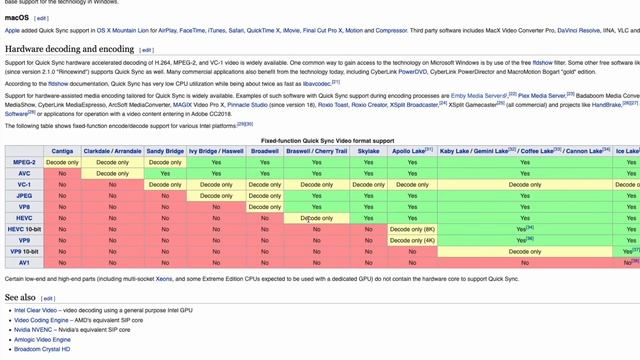This screenshot has width=640, height=360.
Task: Follow the Haswell column header link
Action: [x=233, y=151]
